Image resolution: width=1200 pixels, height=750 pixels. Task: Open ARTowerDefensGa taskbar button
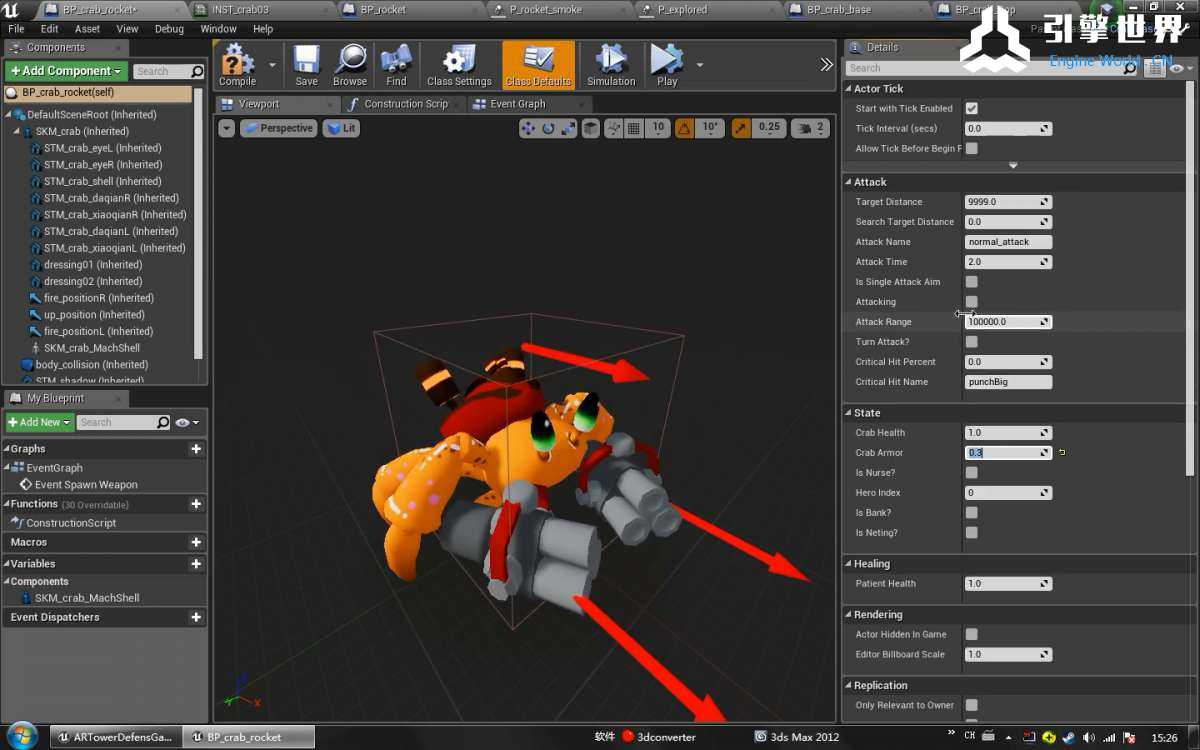114,737
